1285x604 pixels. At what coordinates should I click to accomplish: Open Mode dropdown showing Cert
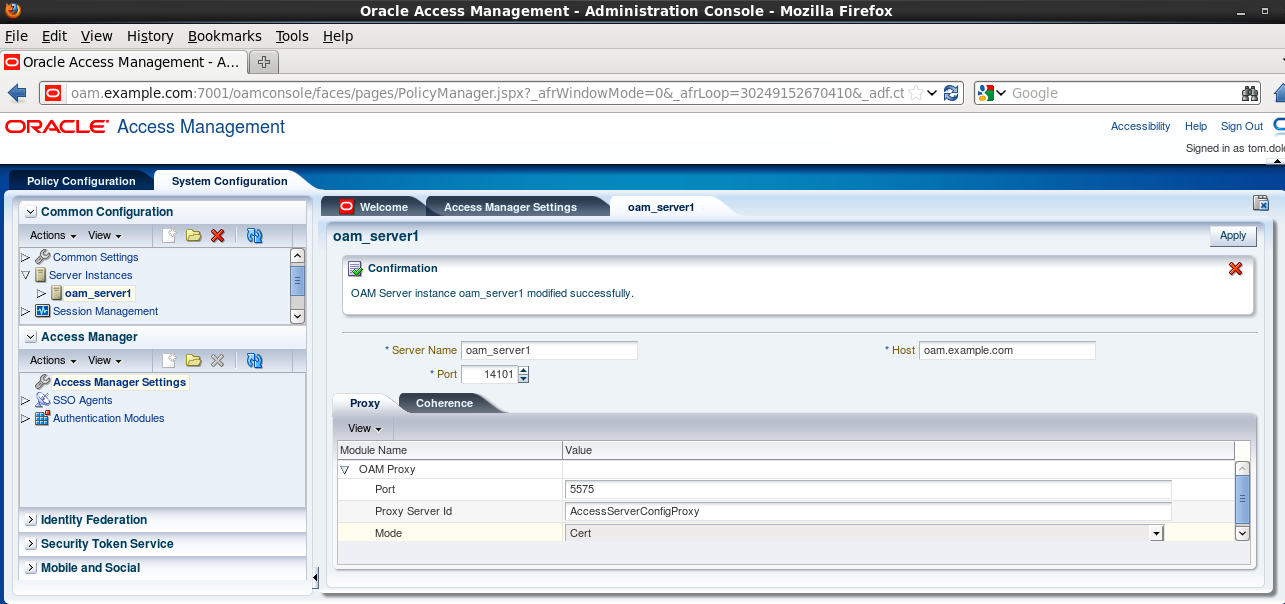1156,534
